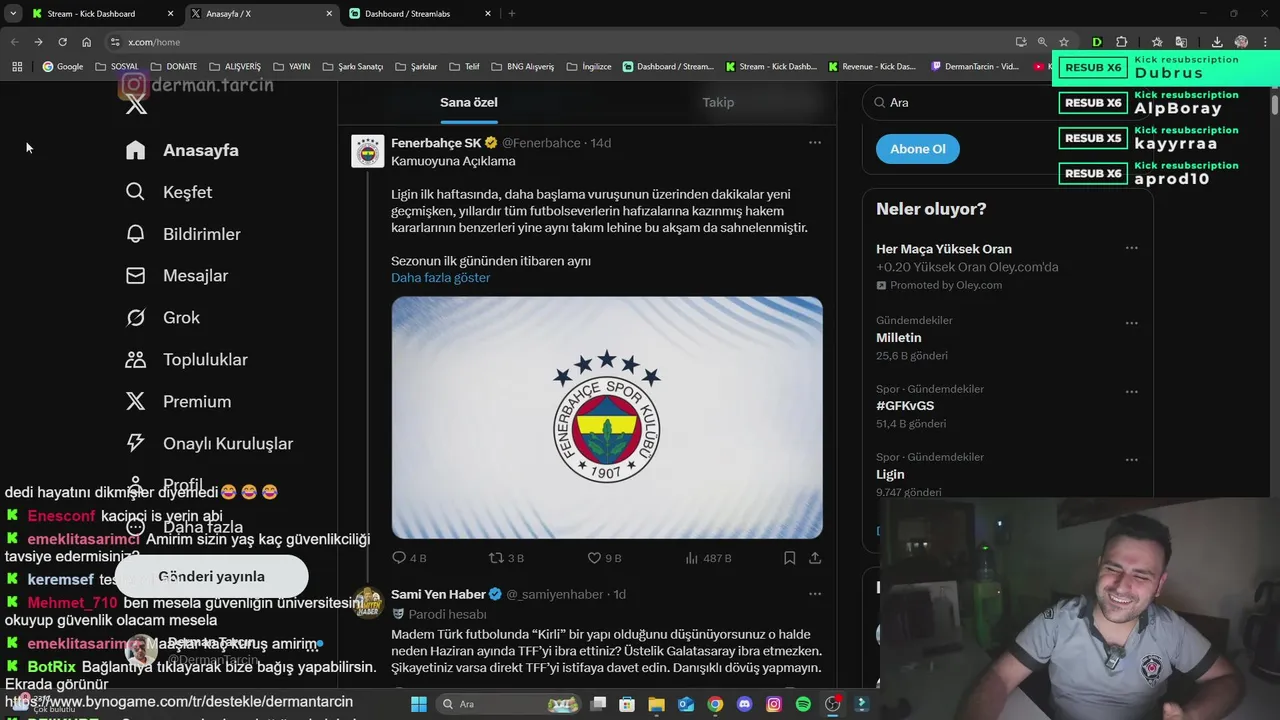Open the Chrome apps grid in the bookmarks bar
The image size is (1280, 720).
click(x=17, y=67)
